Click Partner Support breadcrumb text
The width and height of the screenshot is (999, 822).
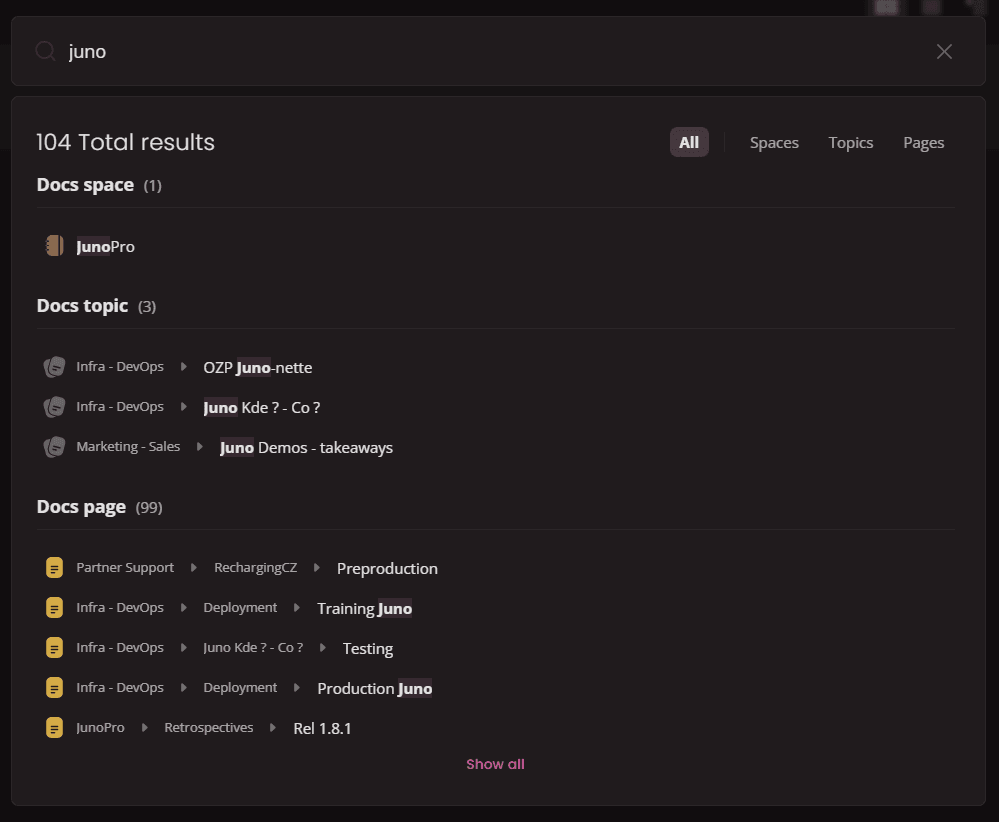point(125,567)
